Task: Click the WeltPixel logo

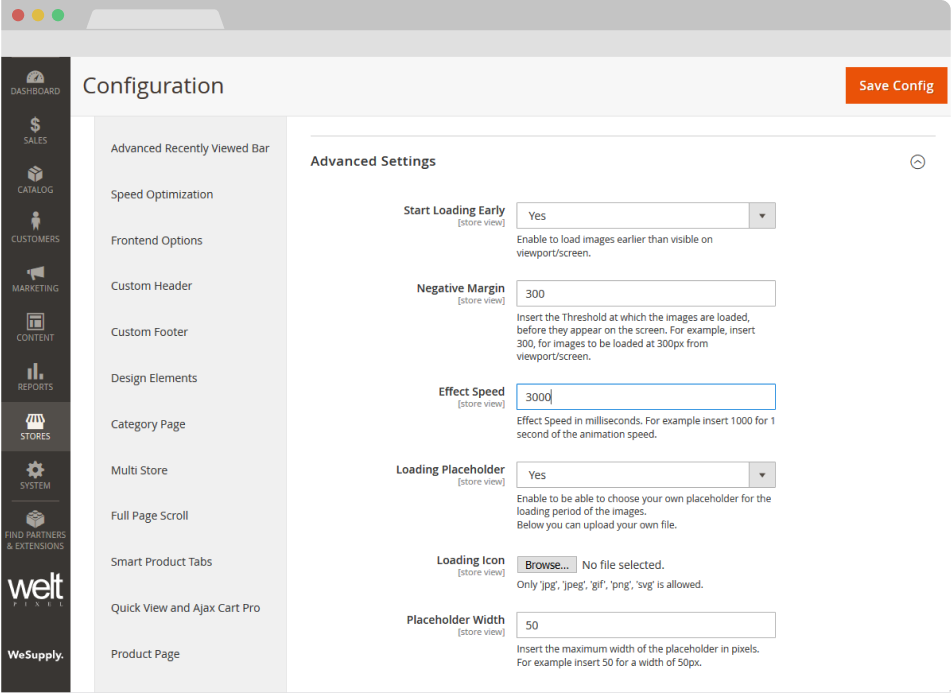Action: tap(35, 587)
